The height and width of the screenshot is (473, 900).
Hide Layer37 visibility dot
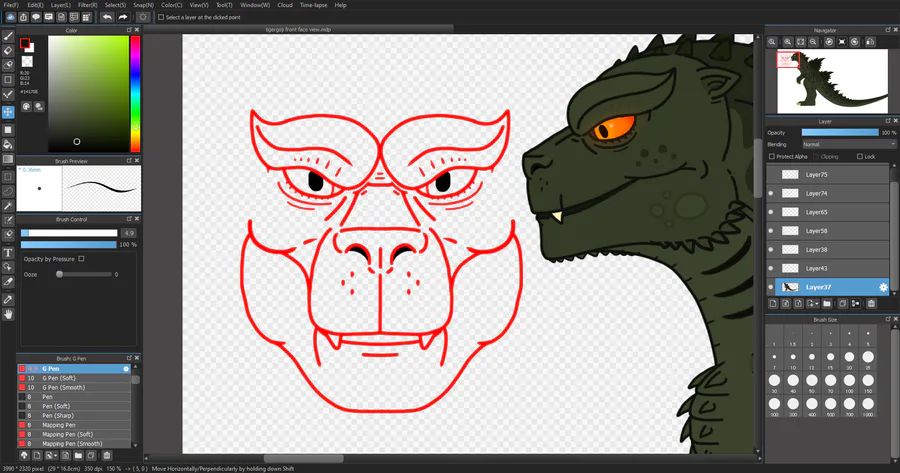coord(771,287)
